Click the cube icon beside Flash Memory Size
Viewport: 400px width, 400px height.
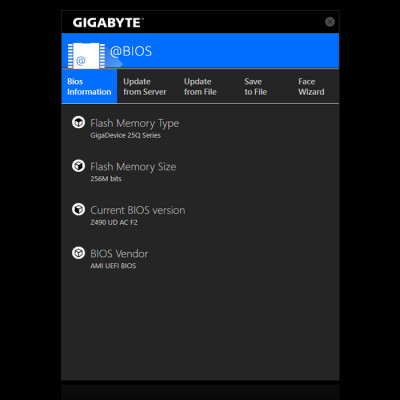tap(78, 166)
